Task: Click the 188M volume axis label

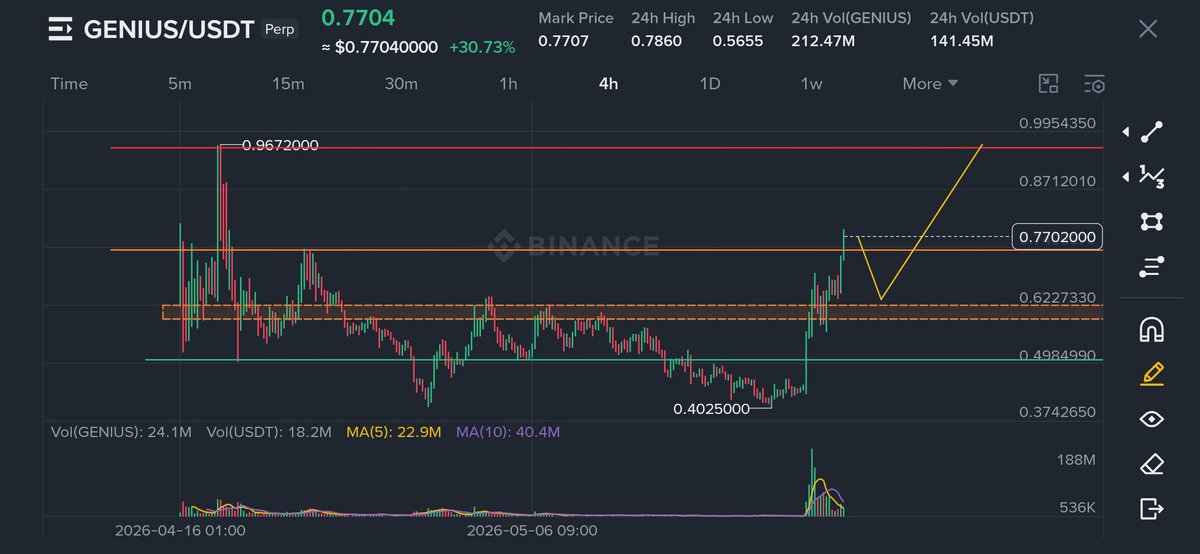Action: pyautogui.click(x=1078, y=460)
